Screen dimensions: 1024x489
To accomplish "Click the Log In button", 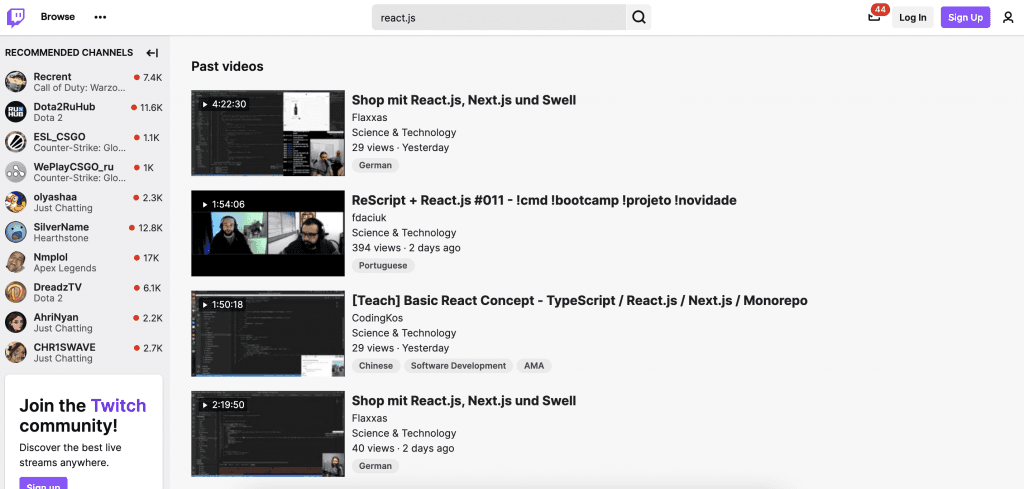I will pos(912,17).
